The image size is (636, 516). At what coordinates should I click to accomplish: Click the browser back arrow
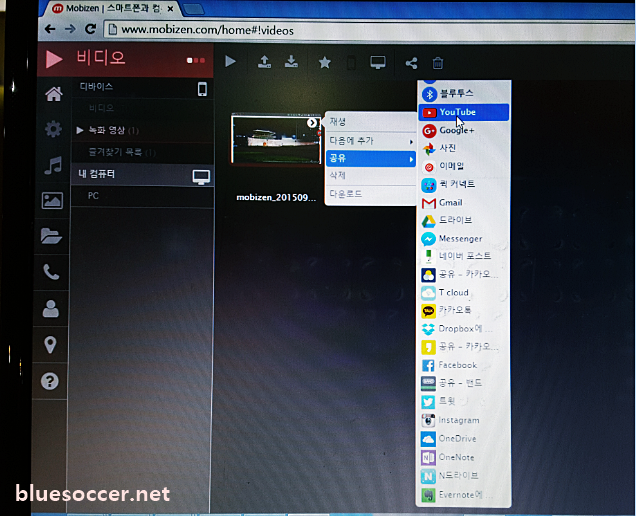(x=50, y=29)
